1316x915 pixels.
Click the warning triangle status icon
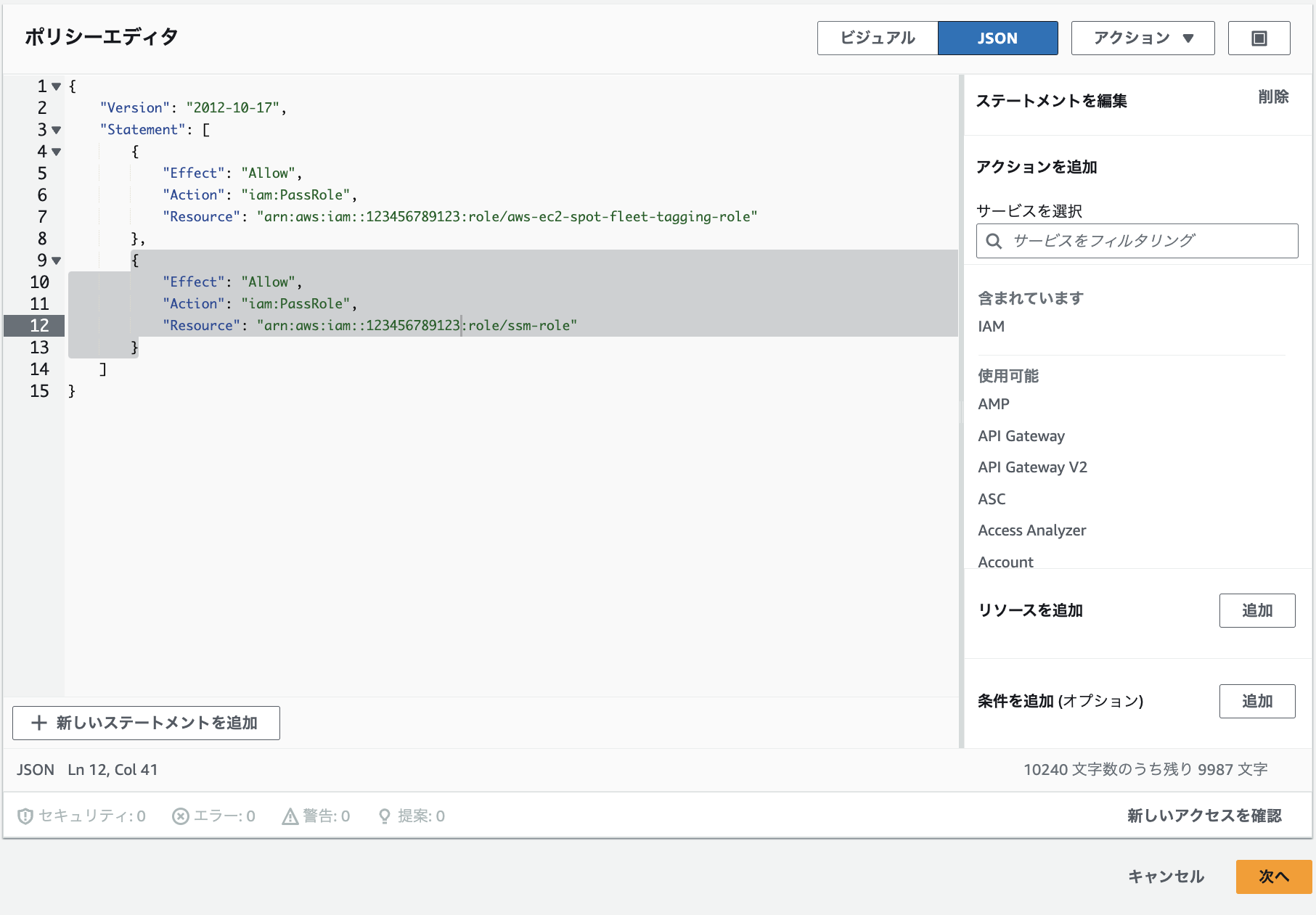[290, 816]
